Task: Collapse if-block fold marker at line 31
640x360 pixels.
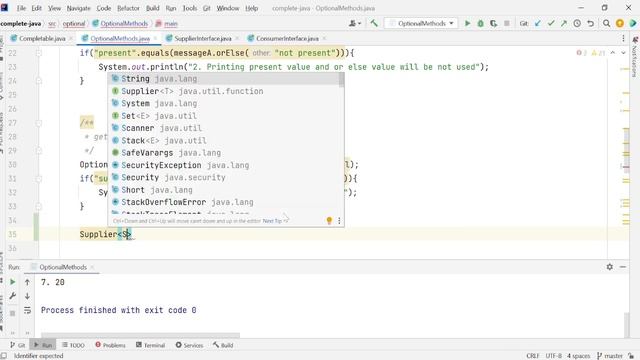Action: click(39, 179)
